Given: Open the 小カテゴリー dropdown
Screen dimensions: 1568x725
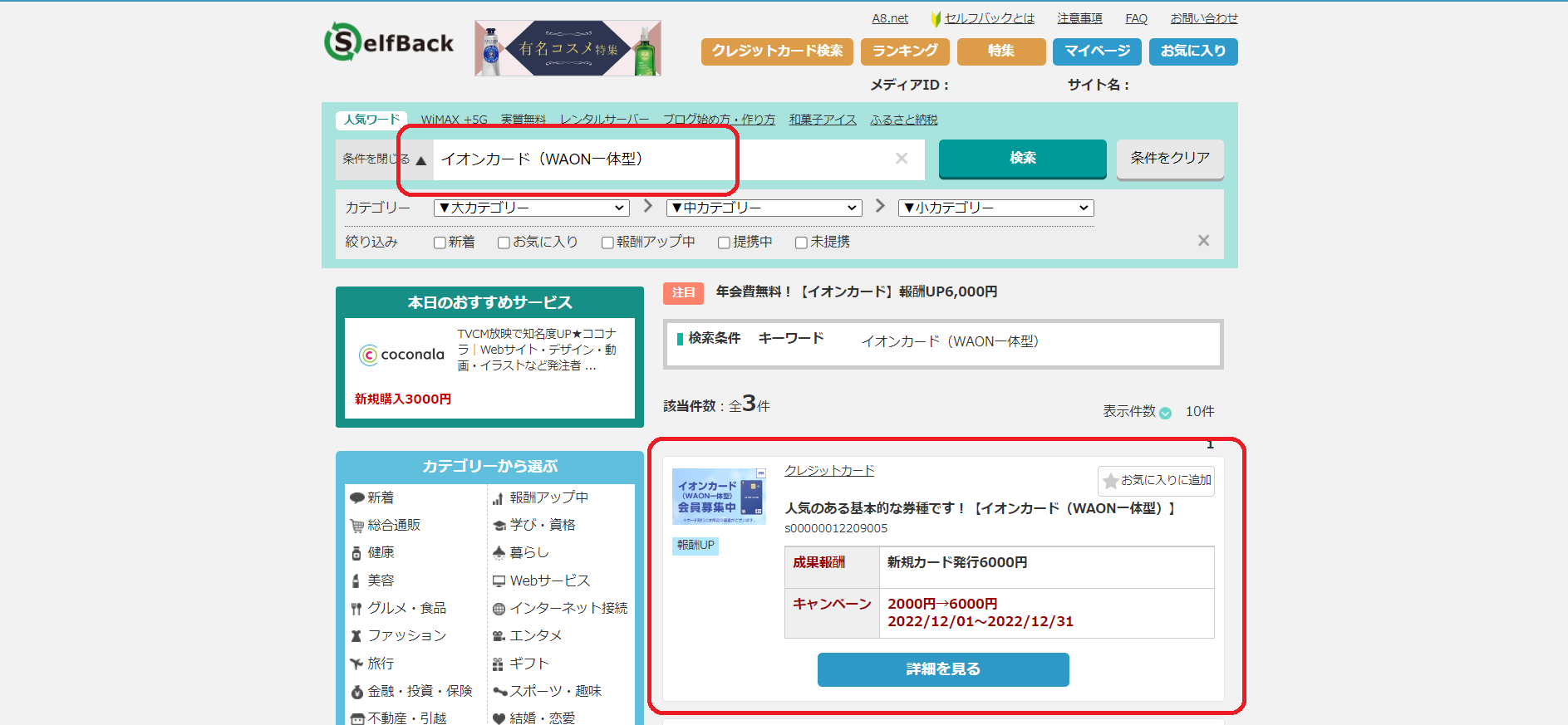Looking at the screenshot, I should coord(996,208).
